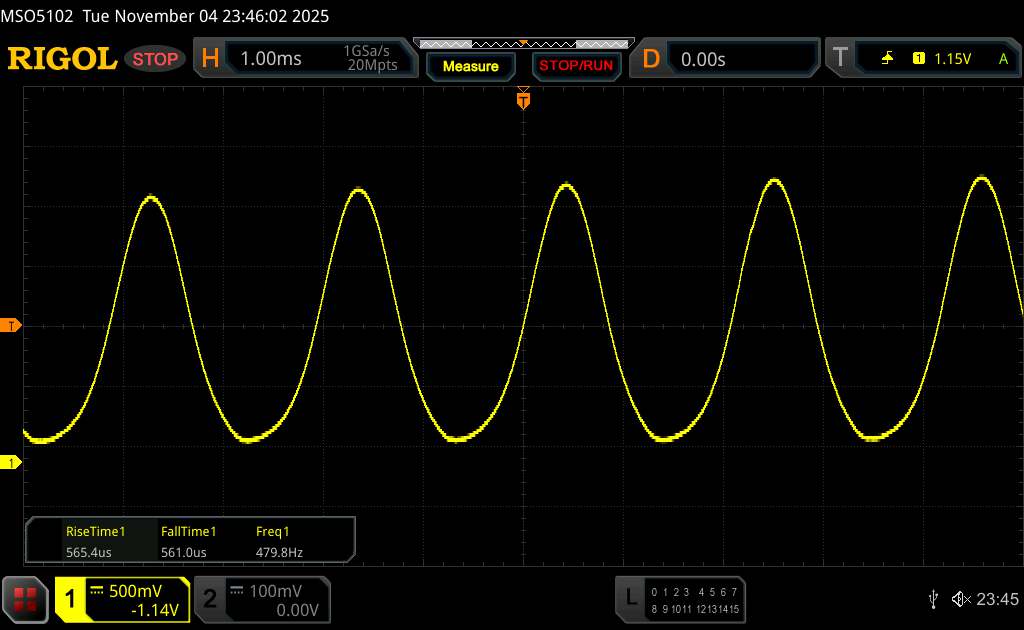Viewport: 1024px width, 630px height.
Task: Click the rising edge trigger icon
Action: pyautogui.click(x=887, y=59)
